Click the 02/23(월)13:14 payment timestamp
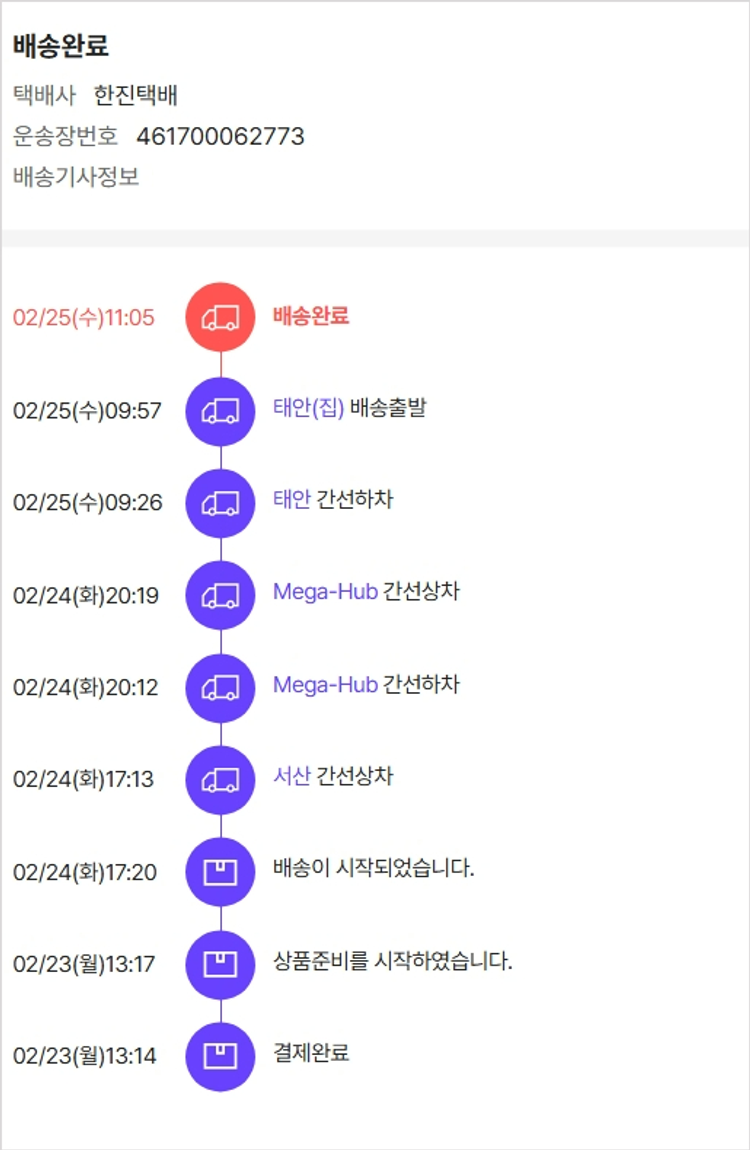The height and width of the screenshot is (1150, 750). click(x=85, y=1056)
